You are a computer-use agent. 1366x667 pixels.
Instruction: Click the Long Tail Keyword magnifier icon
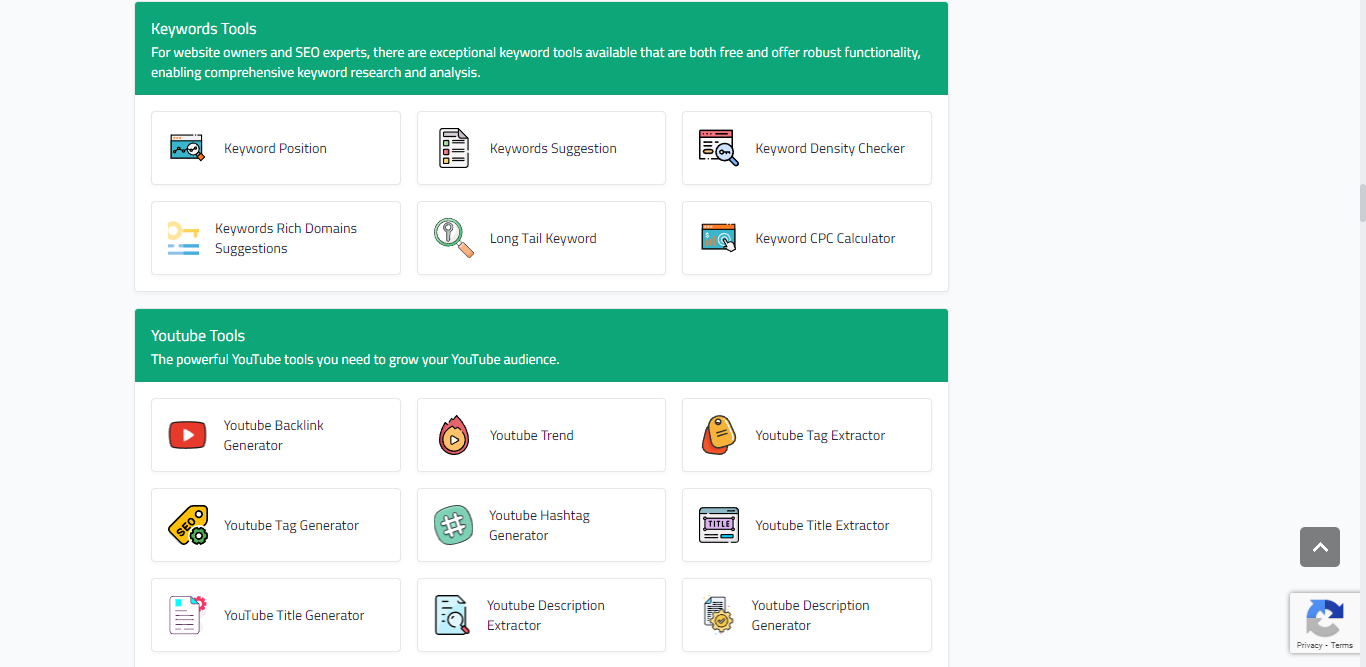[454, 238]
